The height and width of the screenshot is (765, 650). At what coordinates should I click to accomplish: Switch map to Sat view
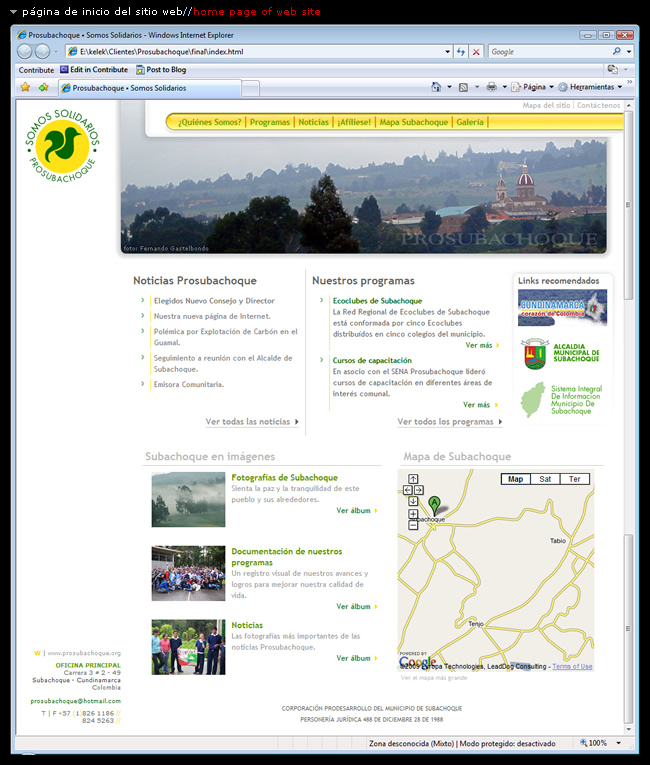point(545,479)
